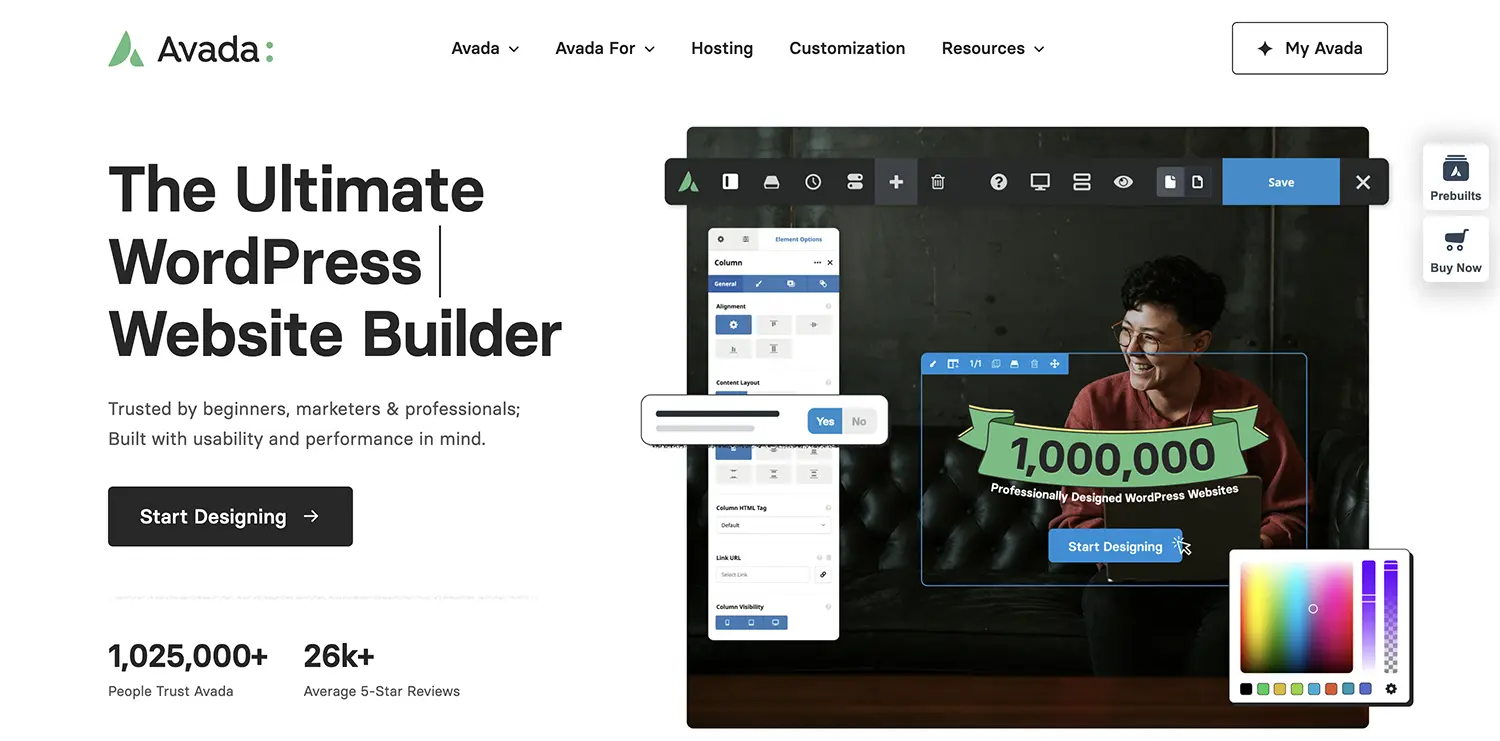Switch to the Element Options tab
The width and height of the screenshot is (1500, 741).
coord(799,239)
